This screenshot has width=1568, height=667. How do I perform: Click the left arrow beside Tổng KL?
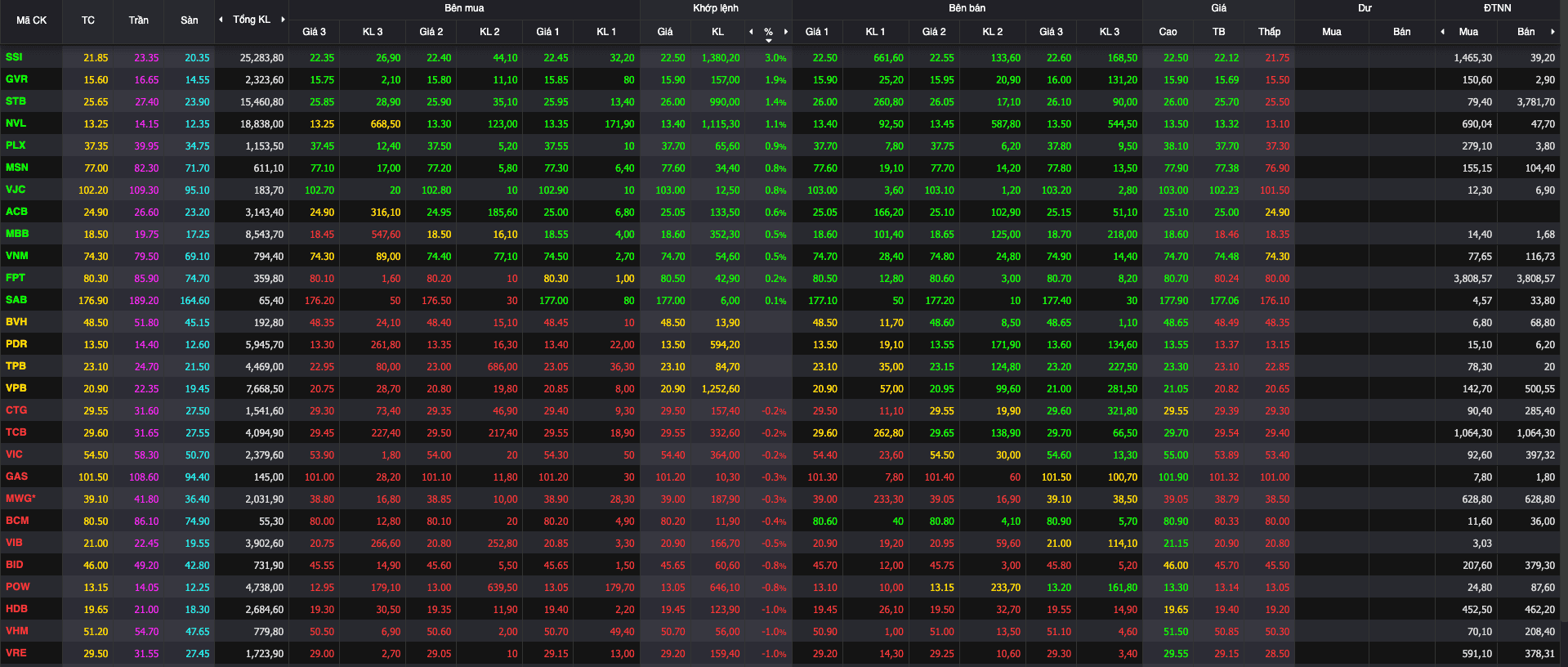coord(221,20)
